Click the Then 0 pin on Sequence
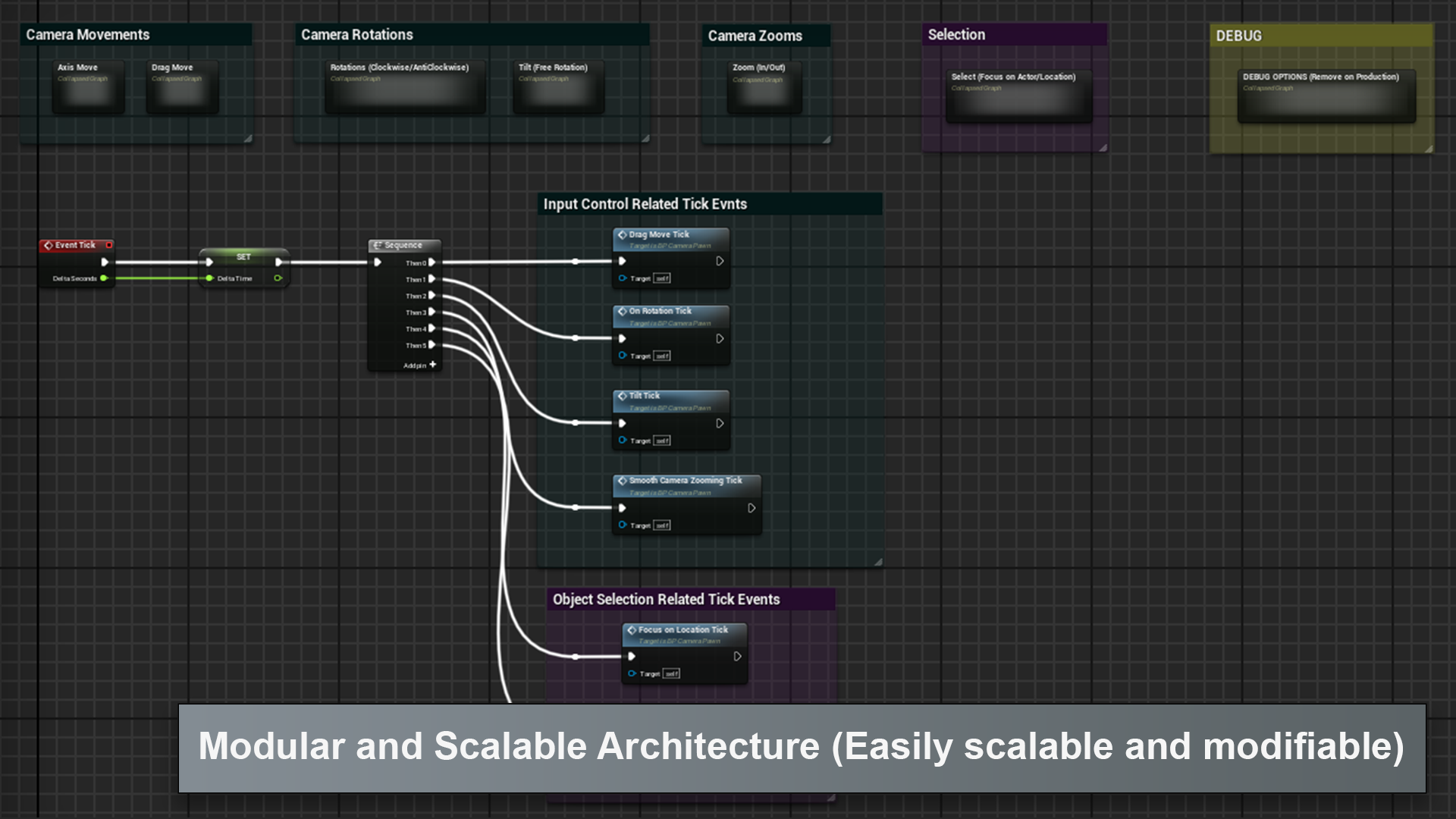The width and height of the screenshot is (1456, 819). tap(431, 262)
